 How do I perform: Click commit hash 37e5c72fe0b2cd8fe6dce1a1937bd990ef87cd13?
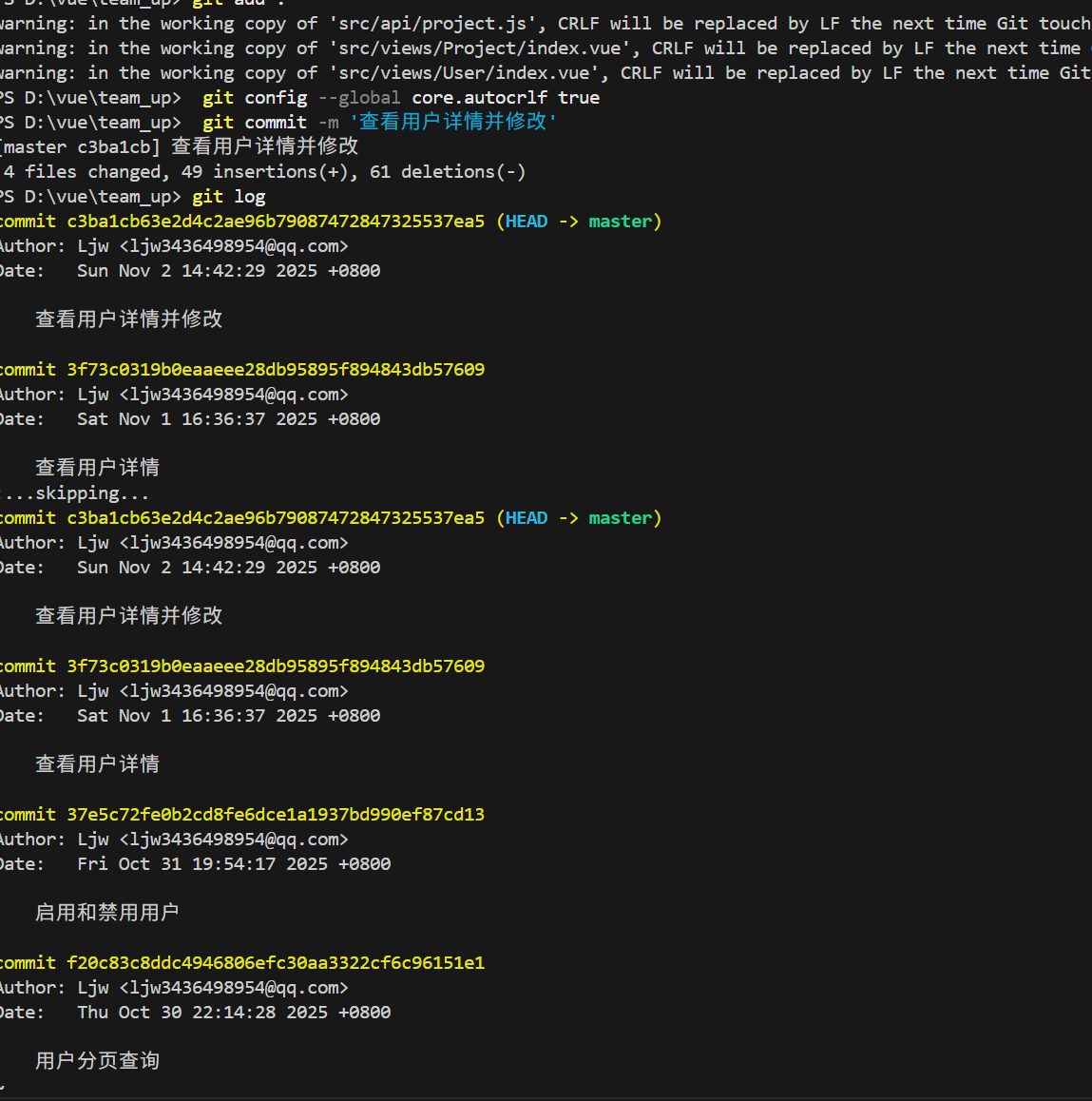pos(275,815)
